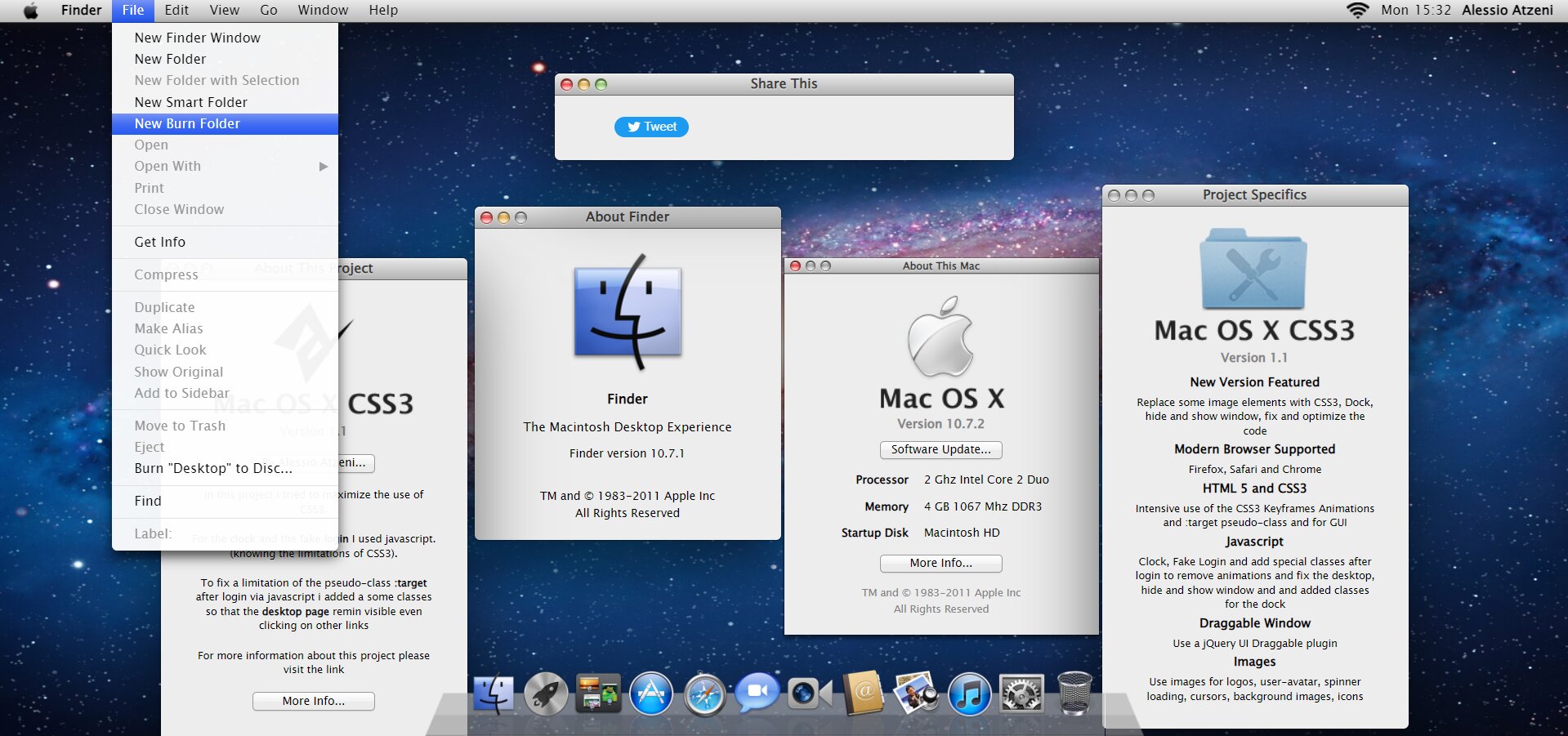Screen dimensions: 1568x736
Task: Select Get Info in File menu
Action: pos(225,242)
